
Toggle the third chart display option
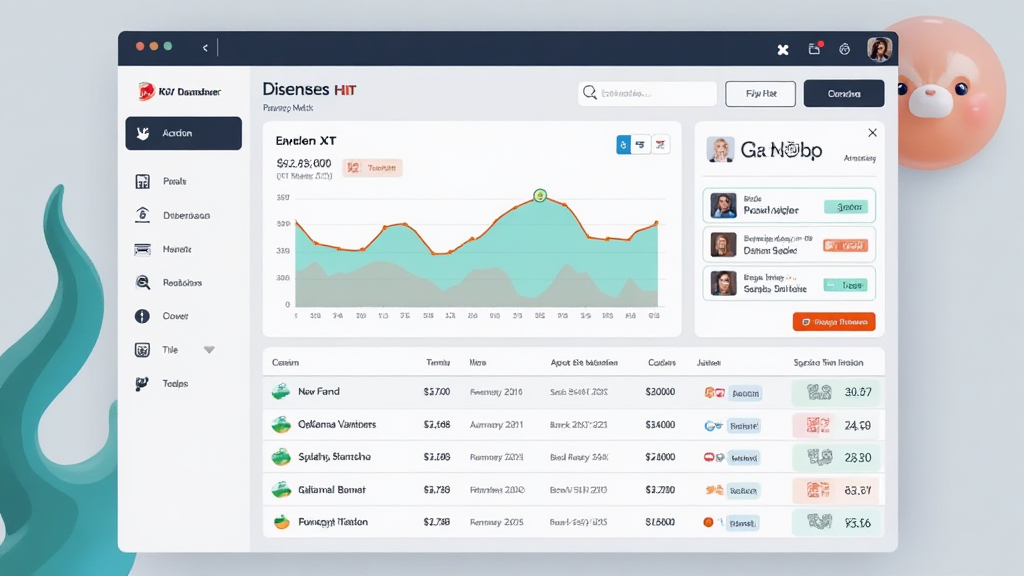tap(660, 144)
